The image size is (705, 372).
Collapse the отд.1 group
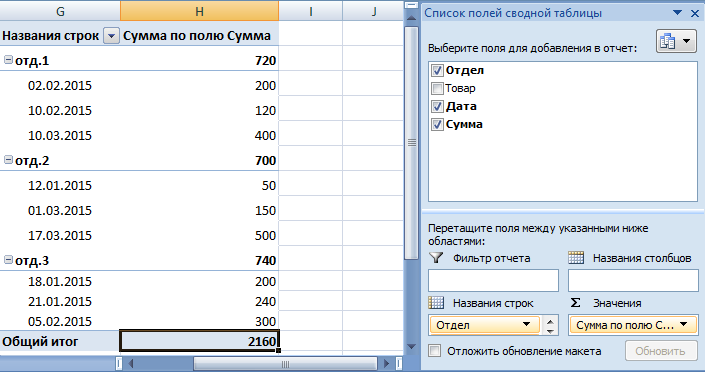click(8, 59)
